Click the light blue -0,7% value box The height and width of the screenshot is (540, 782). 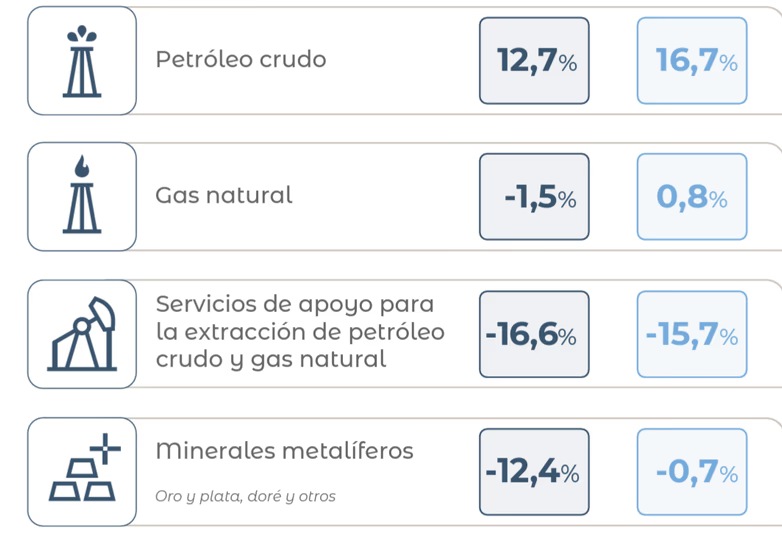click(692, 472)
